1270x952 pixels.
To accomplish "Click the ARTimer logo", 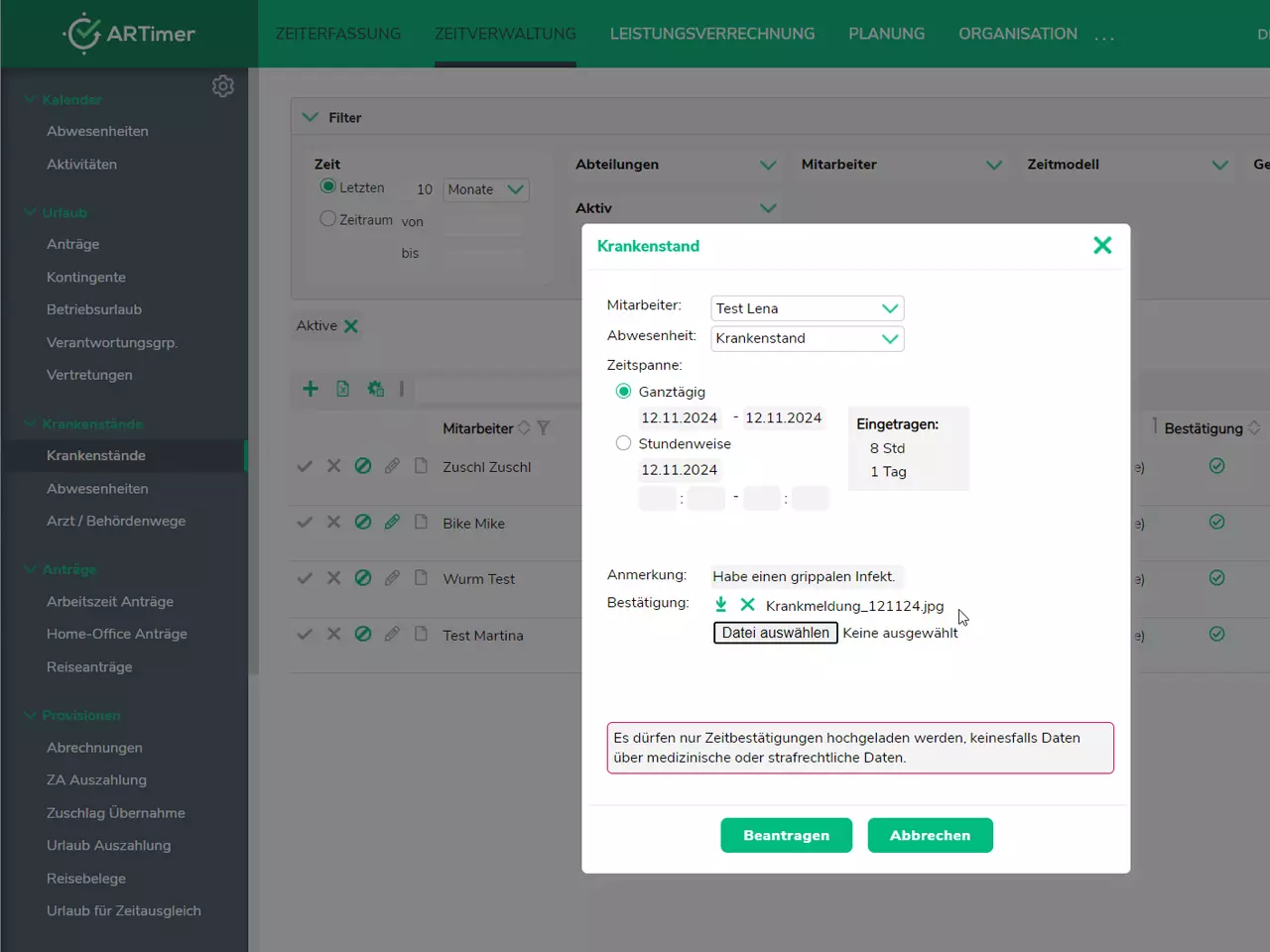I will [129, 34].
